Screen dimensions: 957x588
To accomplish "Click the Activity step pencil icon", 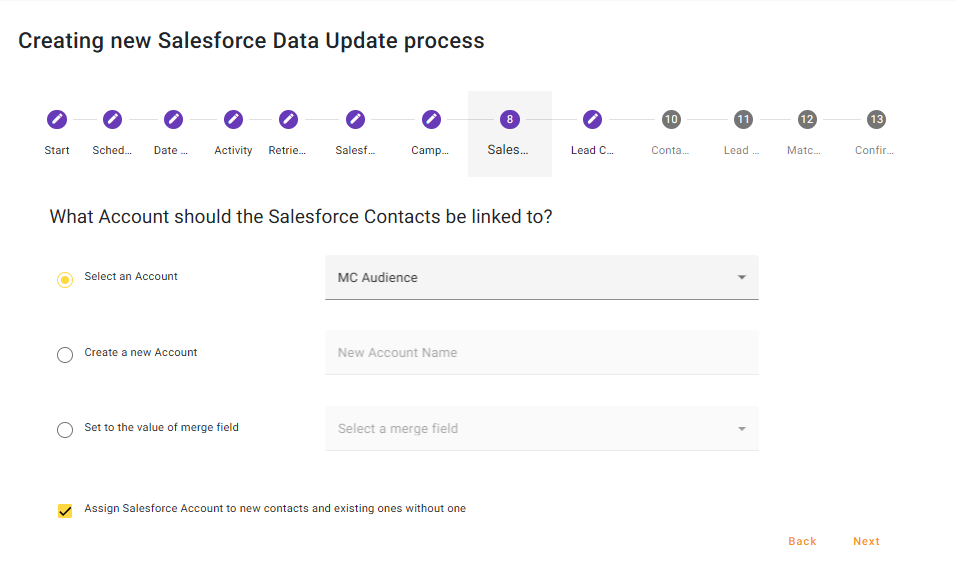I will (233, 120).
